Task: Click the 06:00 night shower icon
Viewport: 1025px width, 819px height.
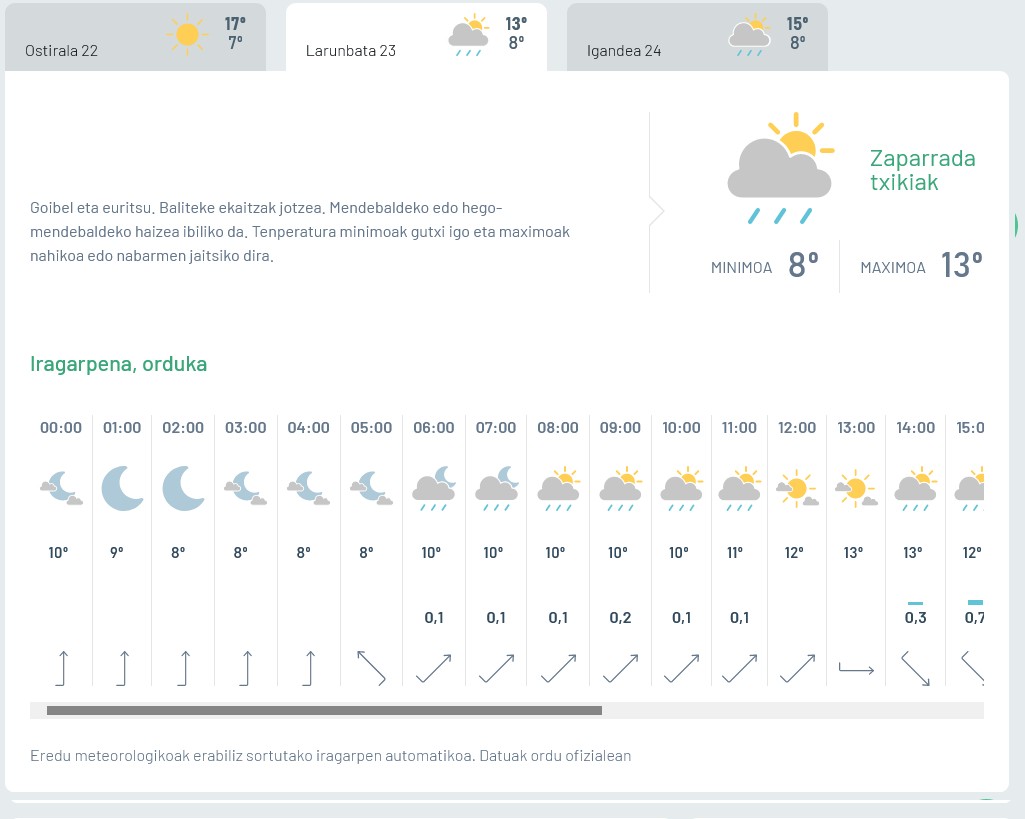Action: click(x=434, y=488)
